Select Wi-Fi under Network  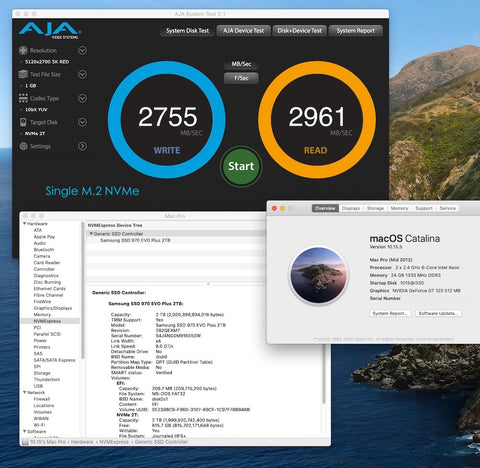pos(39,425)
